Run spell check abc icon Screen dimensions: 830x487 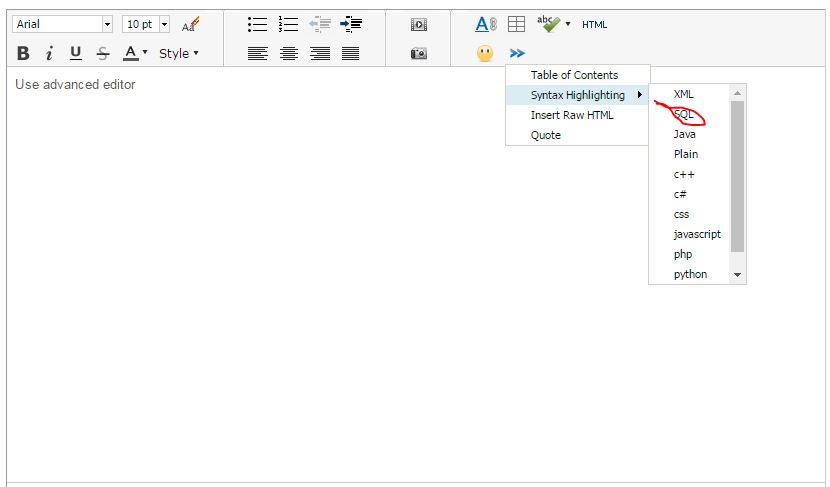(548, 24)
